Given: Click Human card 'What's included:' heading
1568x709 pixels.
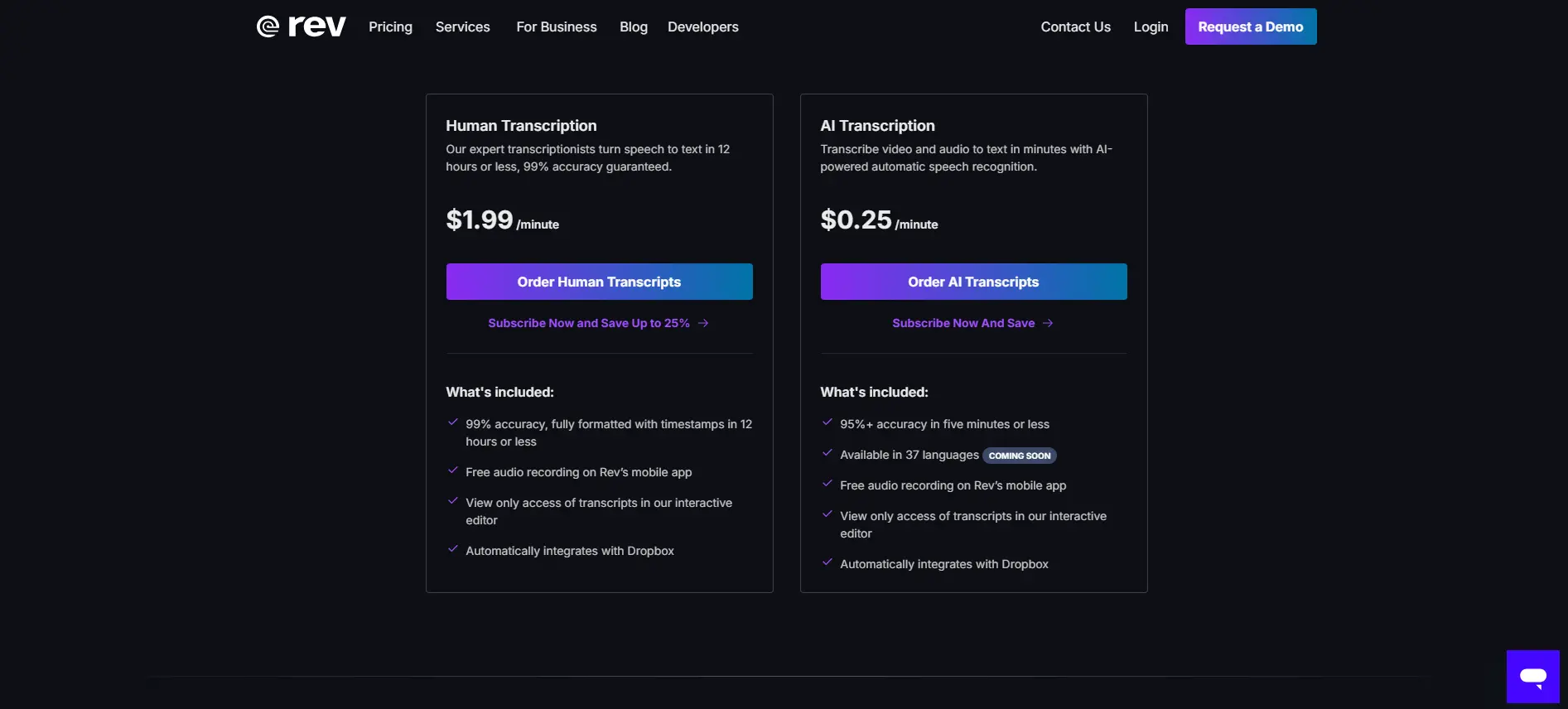Looking at the screenshot, I should [499, 392].
